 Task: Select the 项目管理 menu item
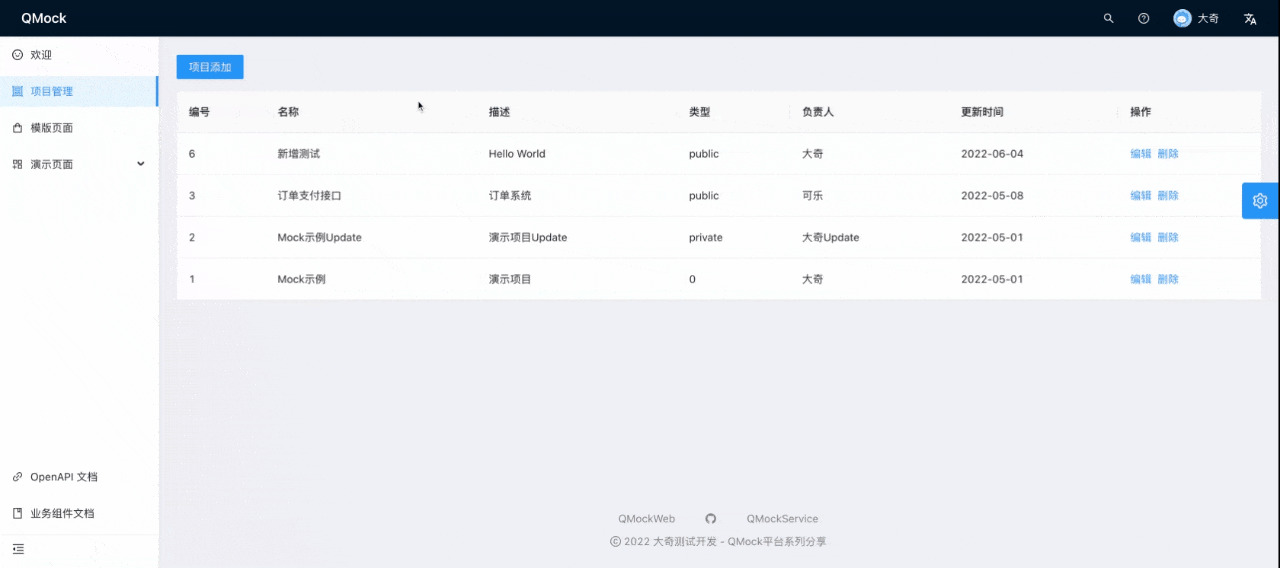79,91
